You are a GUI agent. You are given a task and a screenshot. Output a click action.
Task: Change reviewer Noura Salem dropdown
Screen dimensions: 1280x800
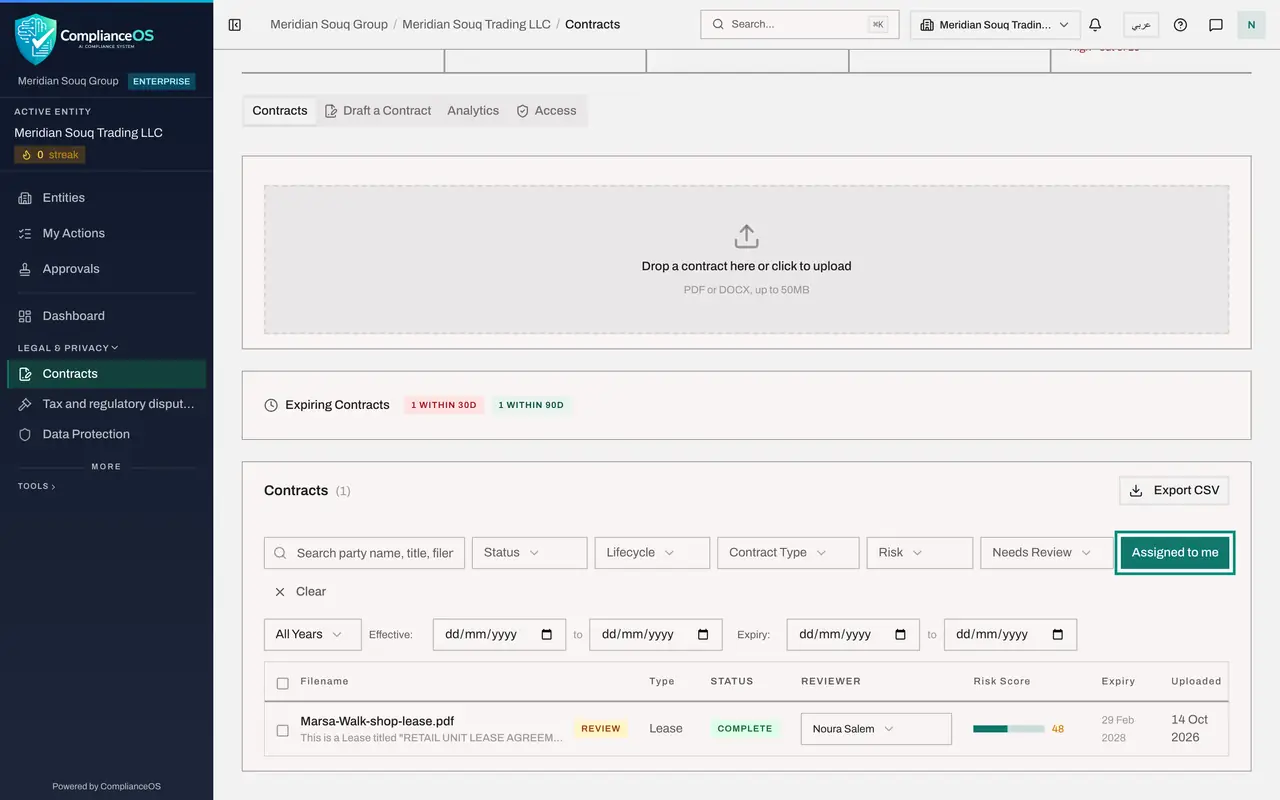point(876,729)
